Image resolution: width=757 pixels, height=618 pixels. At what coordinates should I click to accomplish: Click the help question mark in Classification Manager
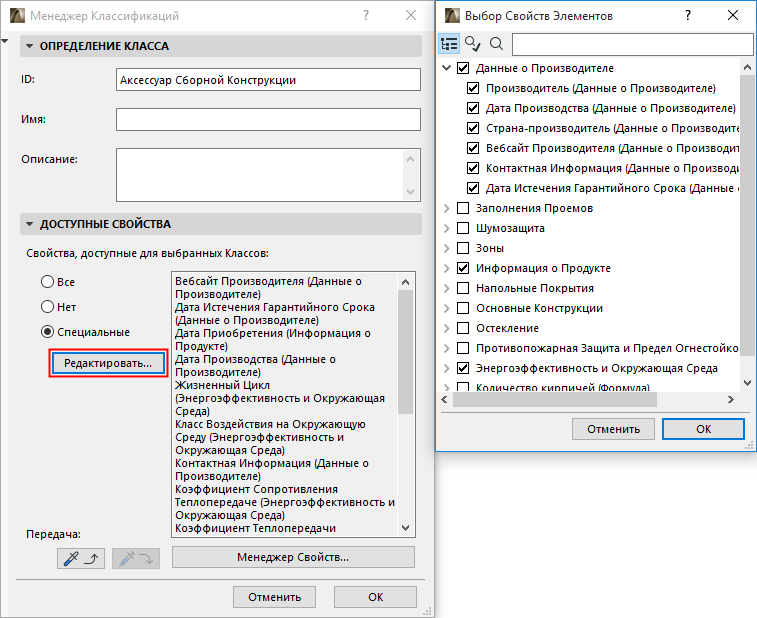[x=366, y=15]
